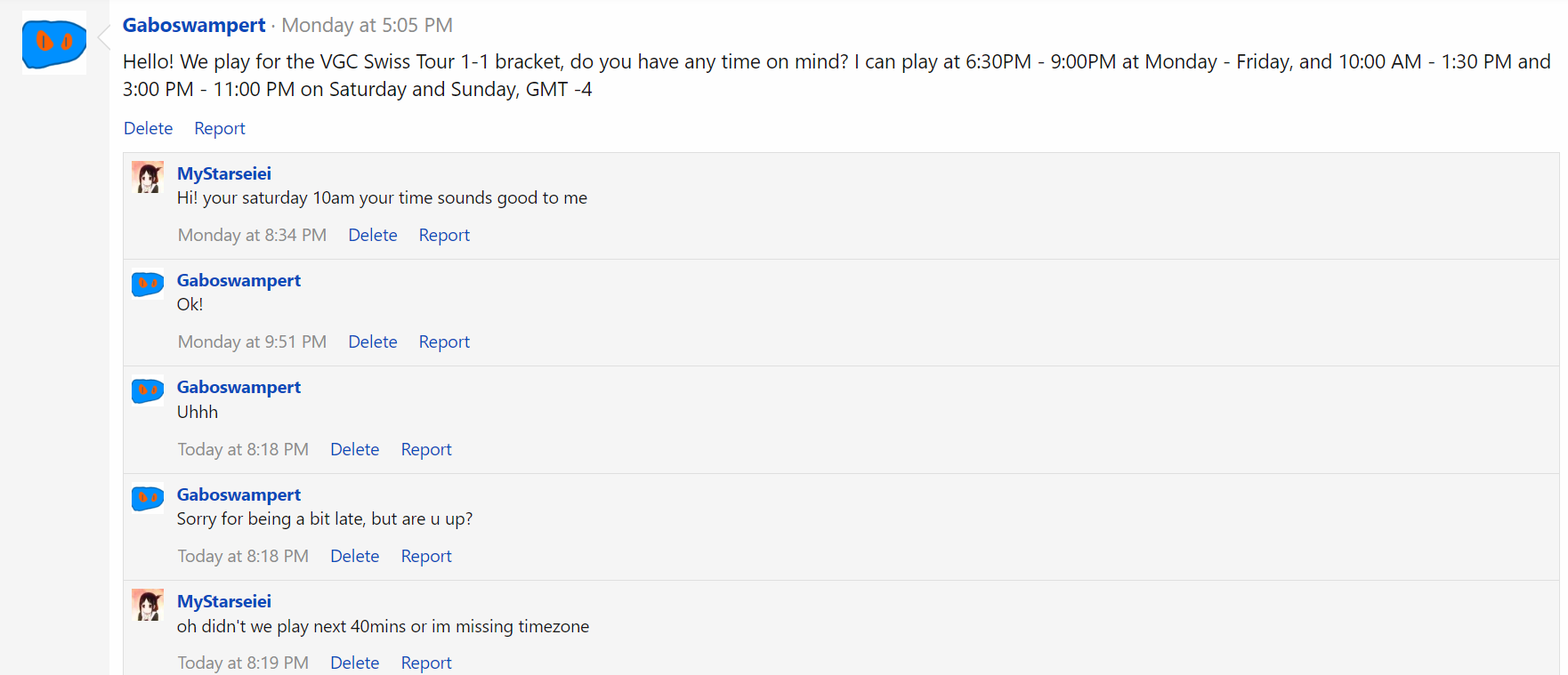Click Gaboswampert's avatar beside the Sorry for being late comment
The height and width of the screenshot is (675, 1568).
coord(148,498)
